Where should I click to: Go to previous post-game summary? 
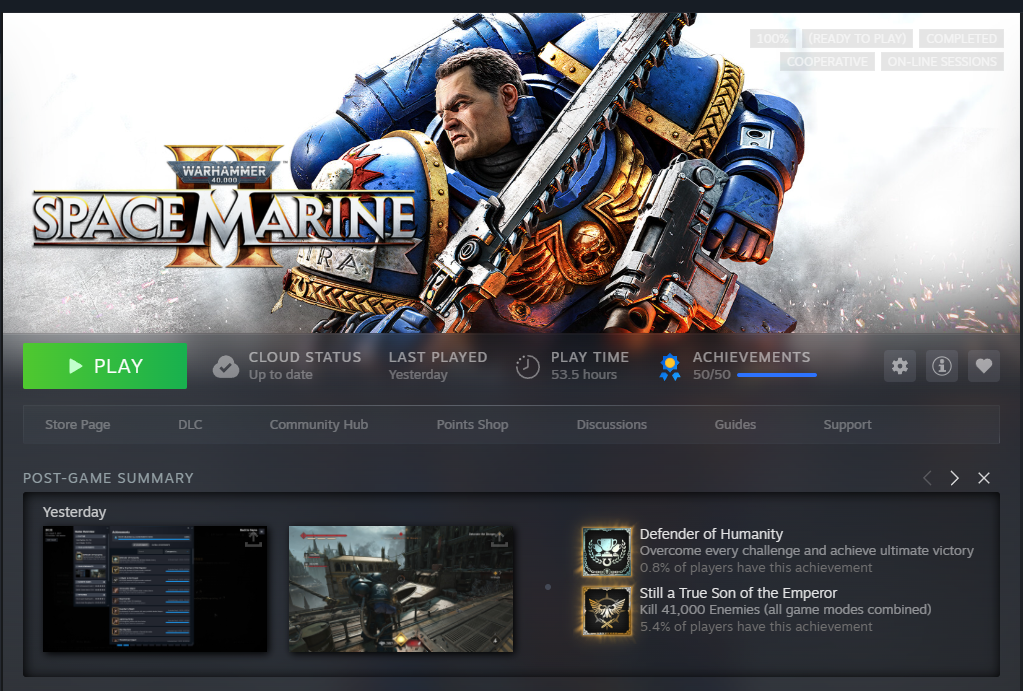(927, 478)
